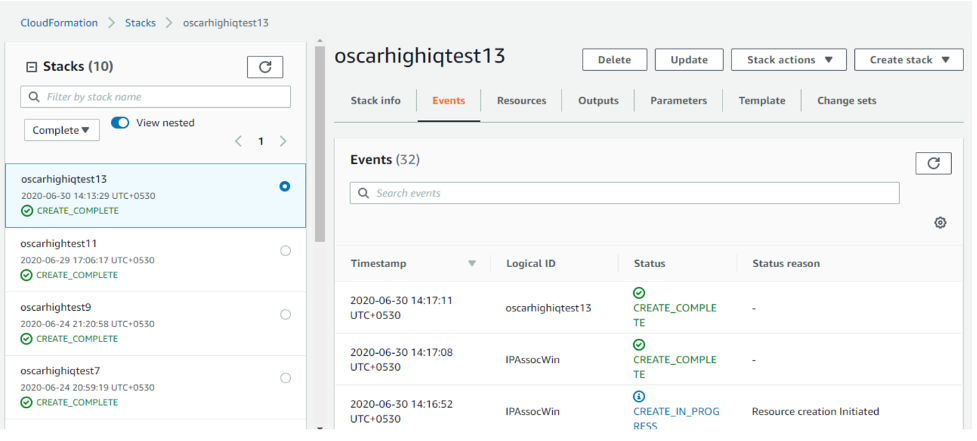Click status check icon of 14:17:08 event
The image size is (977, 441).
pos(639,344)
